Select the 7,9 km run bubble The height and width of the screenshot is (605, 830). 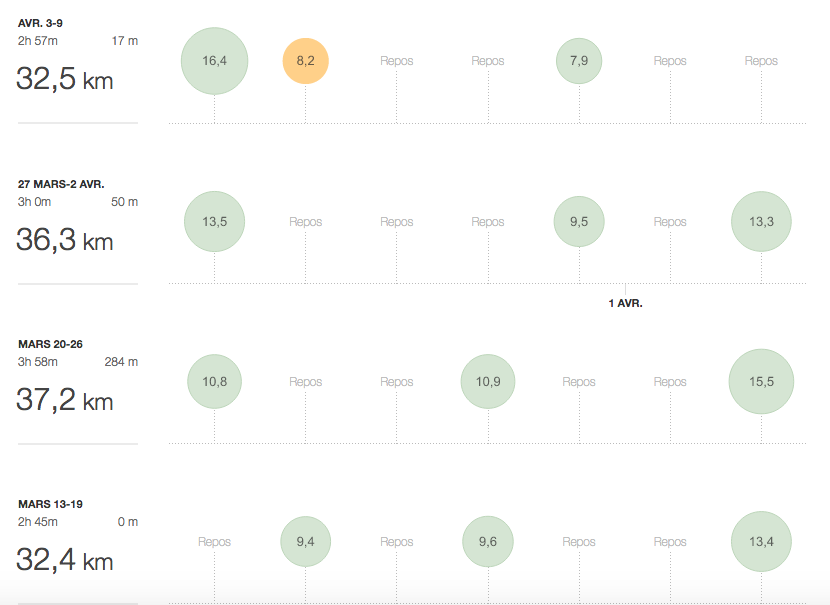click(579, 61)
